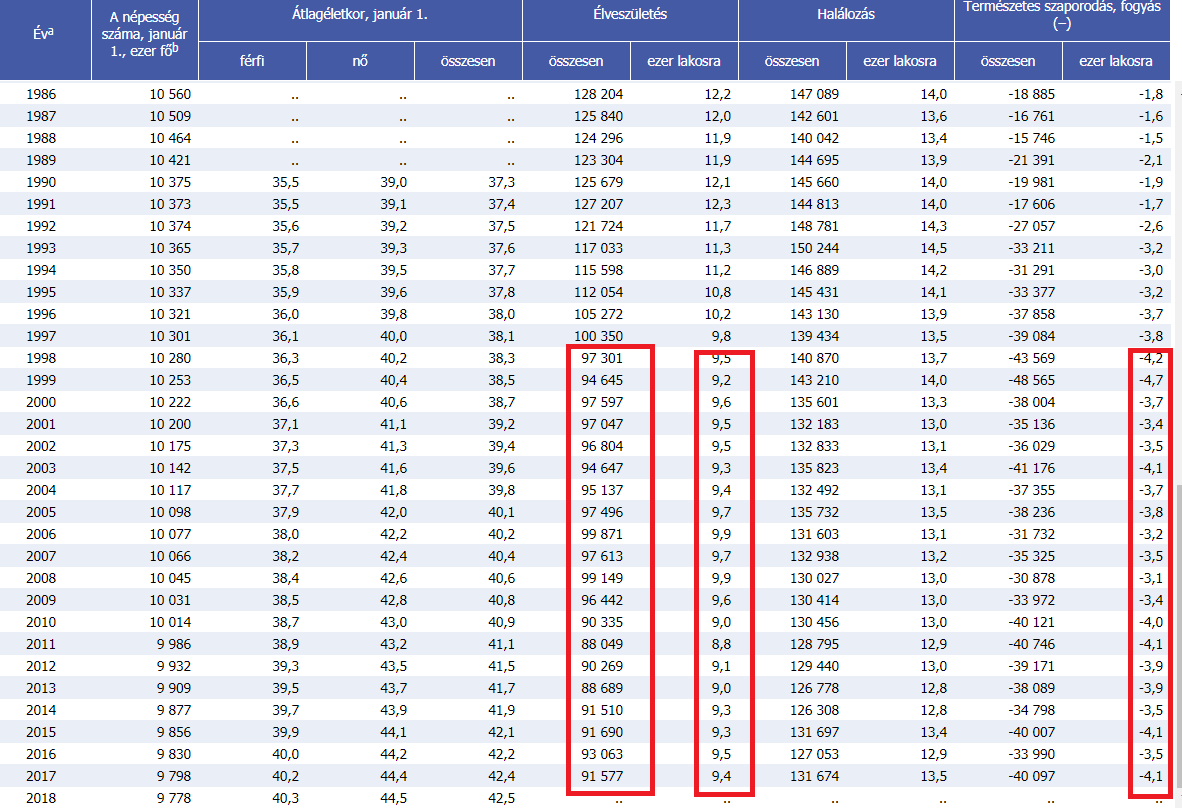This screenshot has height=808, width=1182.
Task: Click births value 97 496
Action: (x=602, y=512)
